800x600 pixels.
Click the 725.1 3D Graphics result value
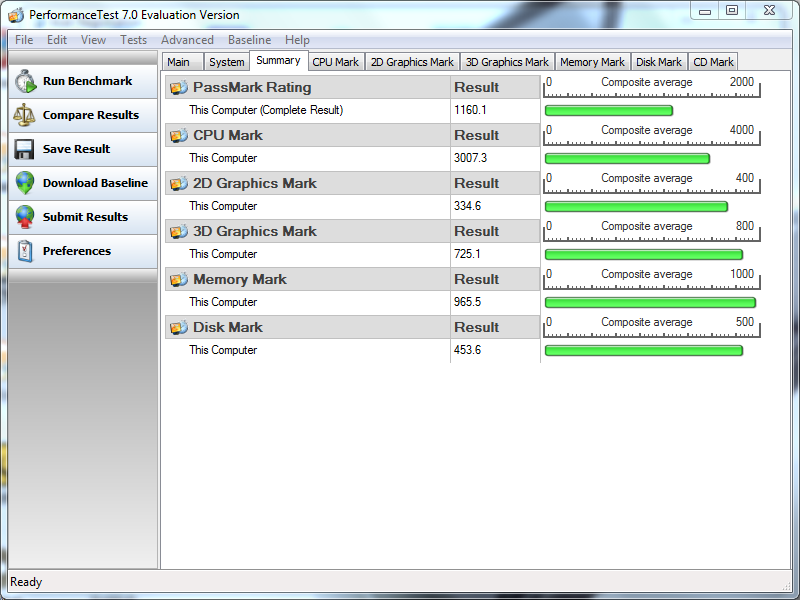coord(467,254)
